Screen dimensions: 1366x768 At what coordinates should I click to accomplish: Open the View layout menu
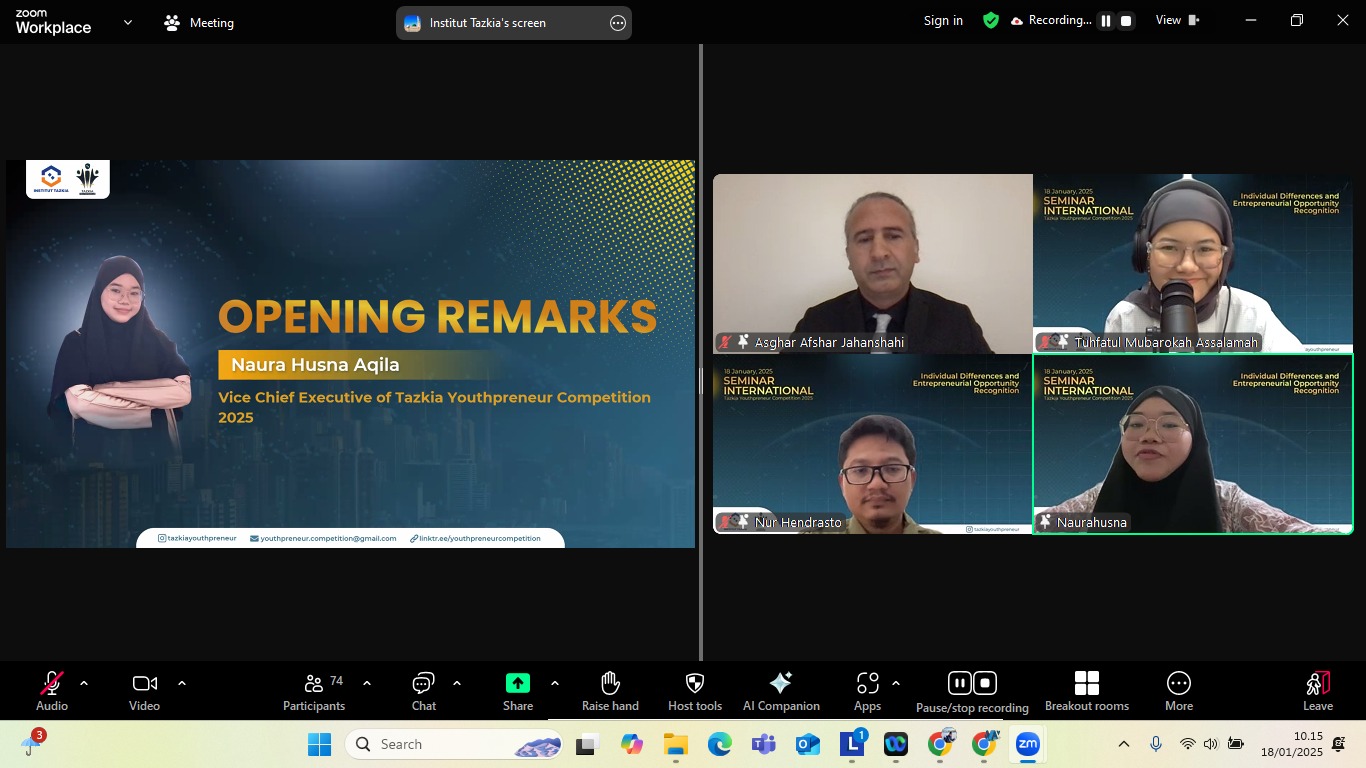point(1177,20)
